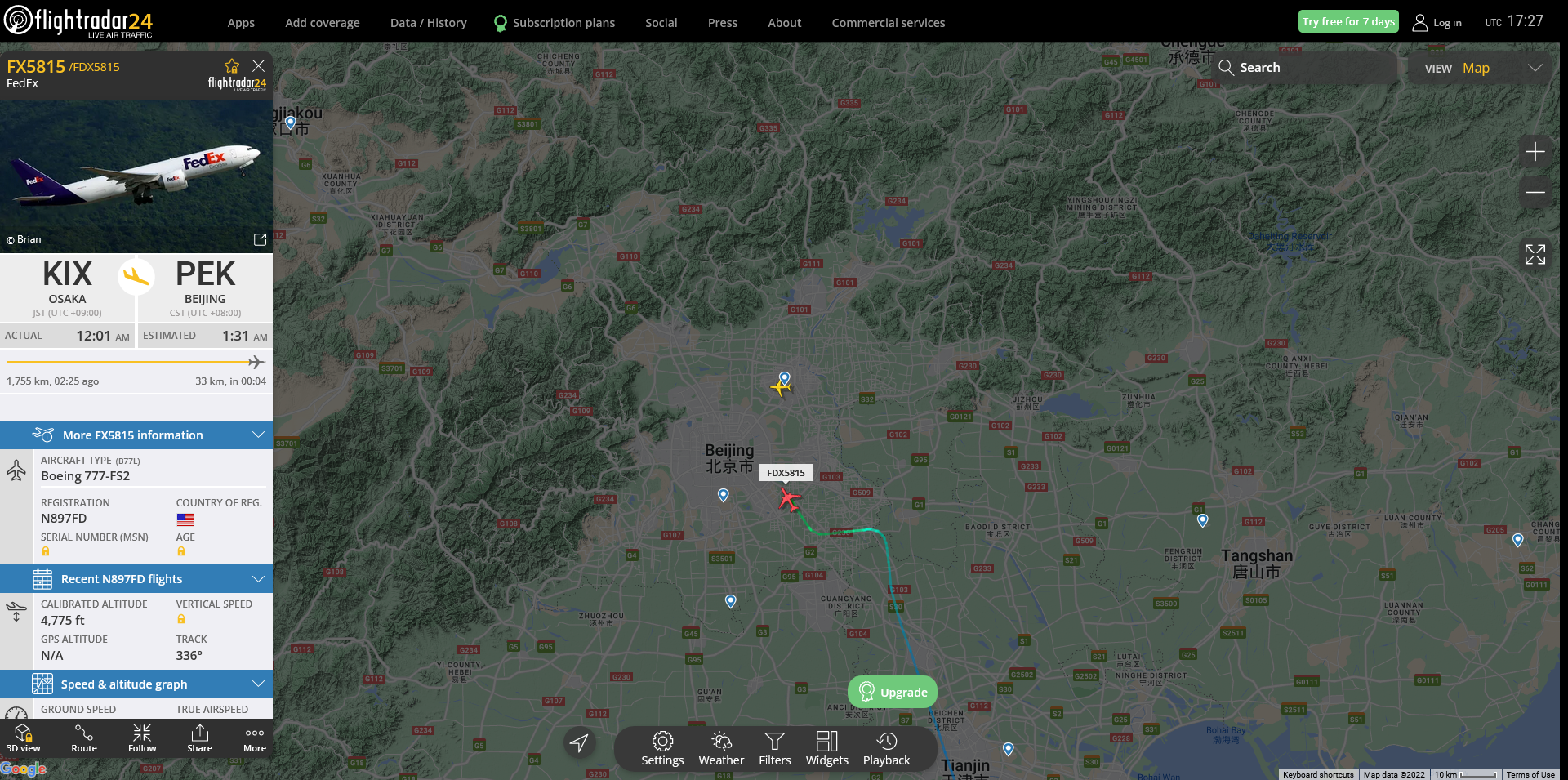Open Keyboard shortcuts link

click(x=1318, y=774)
